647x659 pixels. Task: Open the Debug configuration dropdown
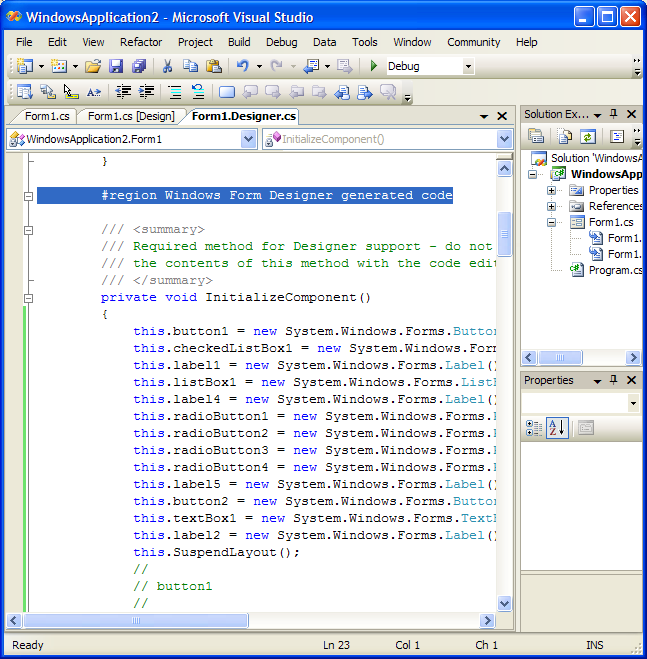pyautogui.click(x=468, y=66)
